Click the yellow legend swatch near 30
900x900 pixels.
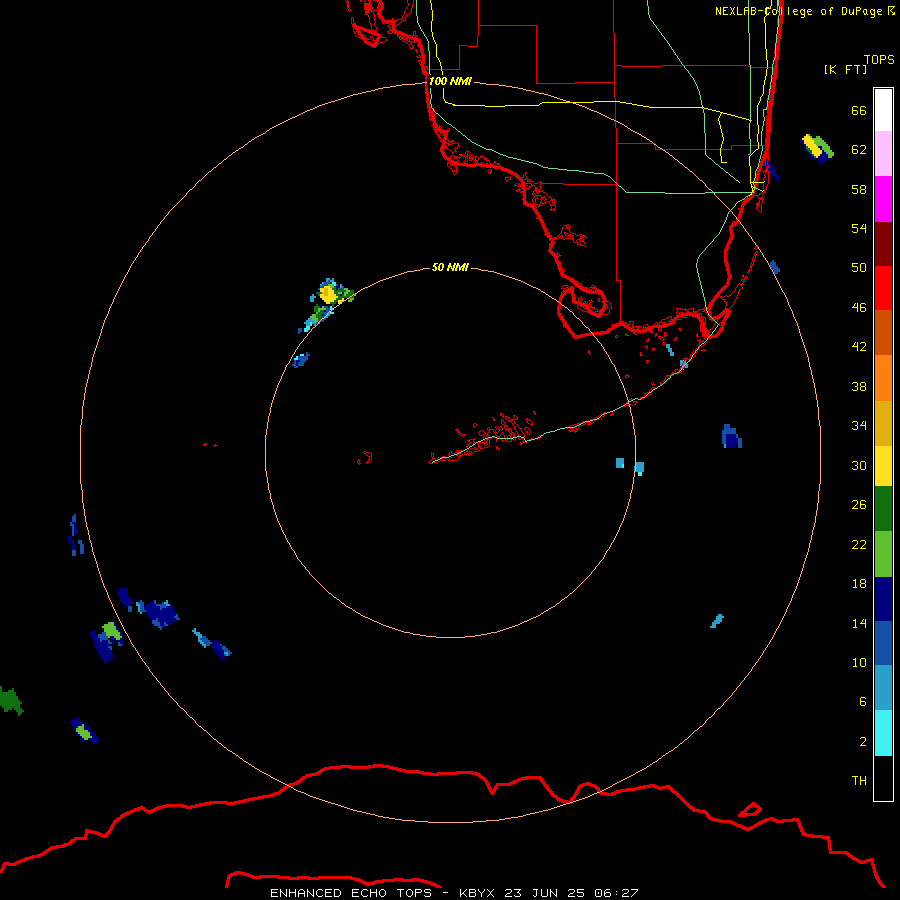click(883, 466)
